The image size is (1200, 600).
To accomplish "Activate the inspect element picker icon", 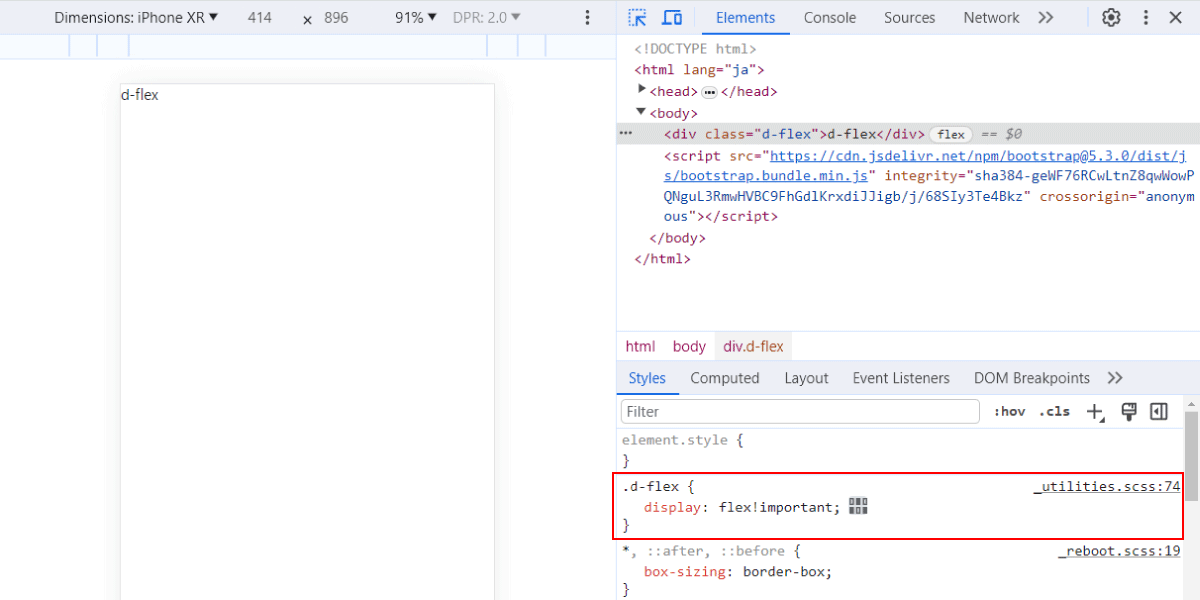I will coord(638,18).
